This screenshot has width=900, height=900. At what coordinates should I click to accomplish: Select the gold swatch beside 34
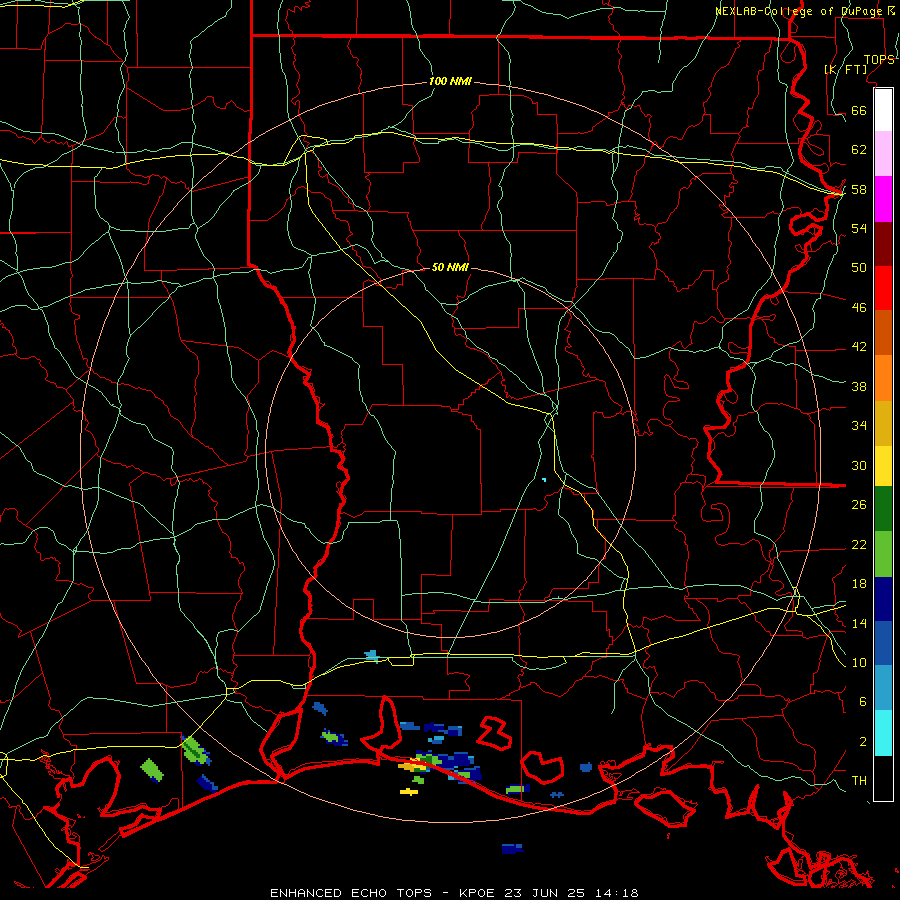tap(883, 424)
